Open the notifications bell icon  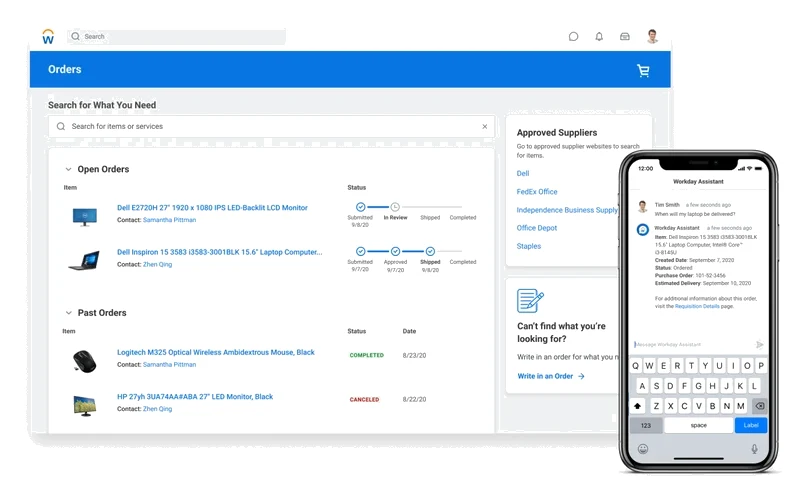[x=599, y=37]
